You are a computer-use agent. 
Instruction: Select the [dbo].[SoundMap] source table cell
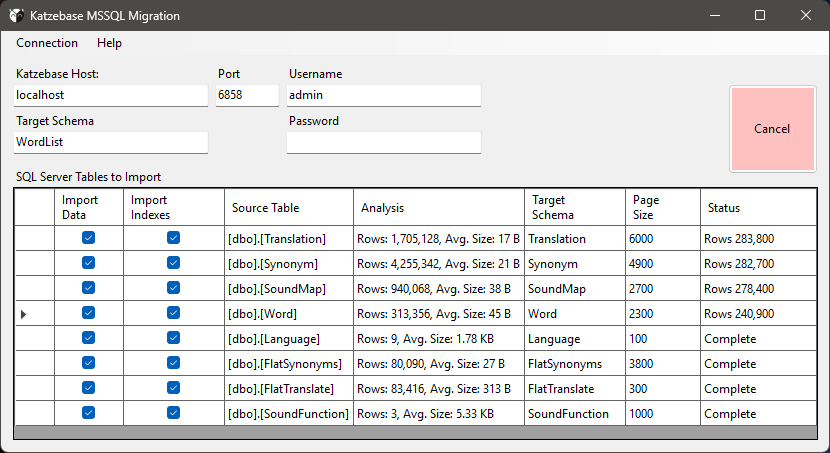click(x=289, y=288)
